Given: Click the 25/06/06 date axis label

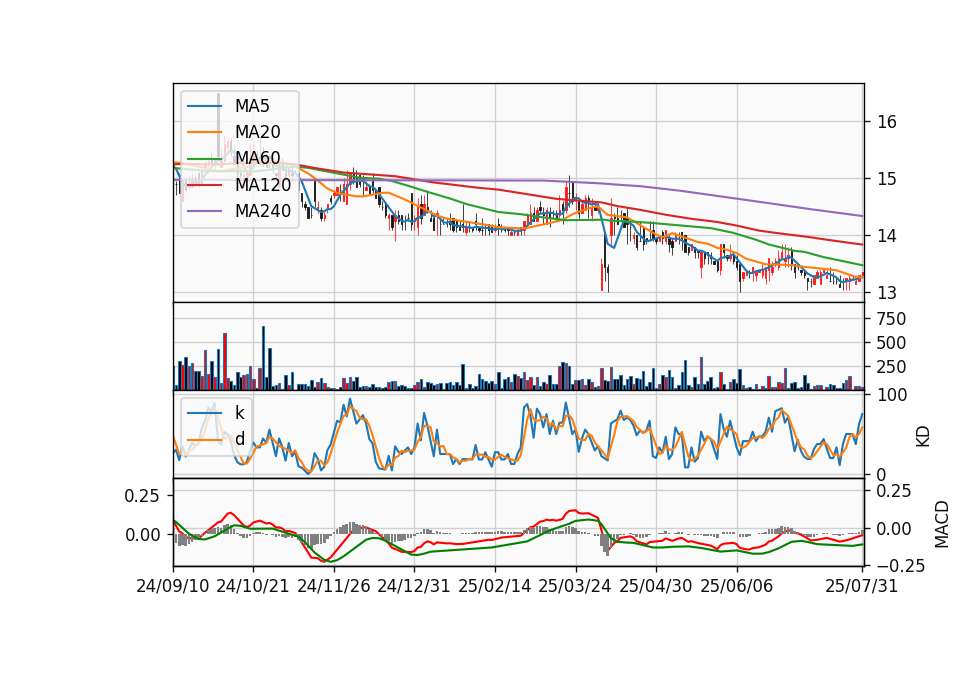Looking at the screenshot, I should 737,586.
